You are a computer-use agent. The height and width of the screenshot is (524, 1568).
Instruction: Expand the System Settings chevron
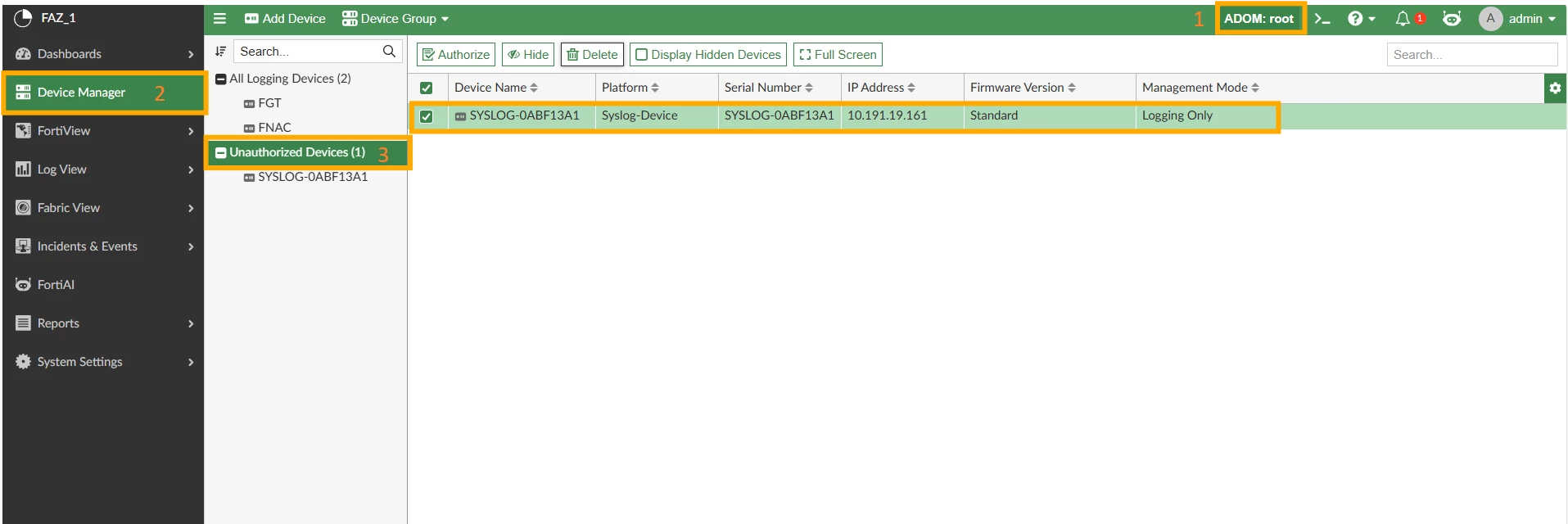(191, 362)
